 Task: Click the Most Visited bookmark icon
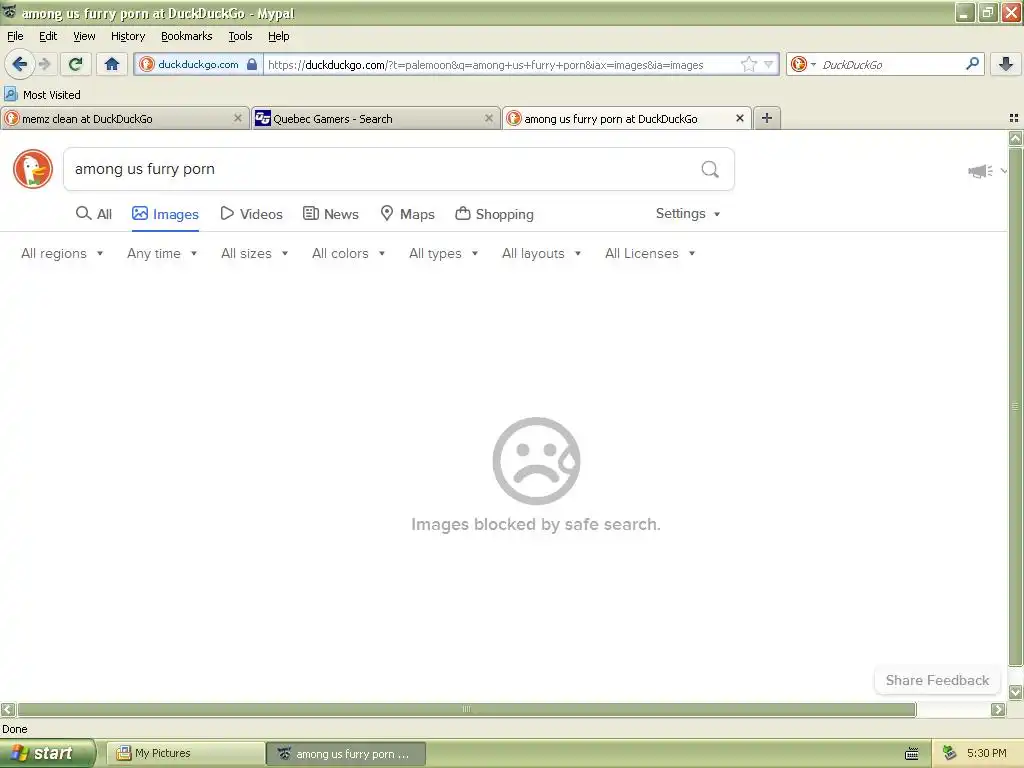10,95
